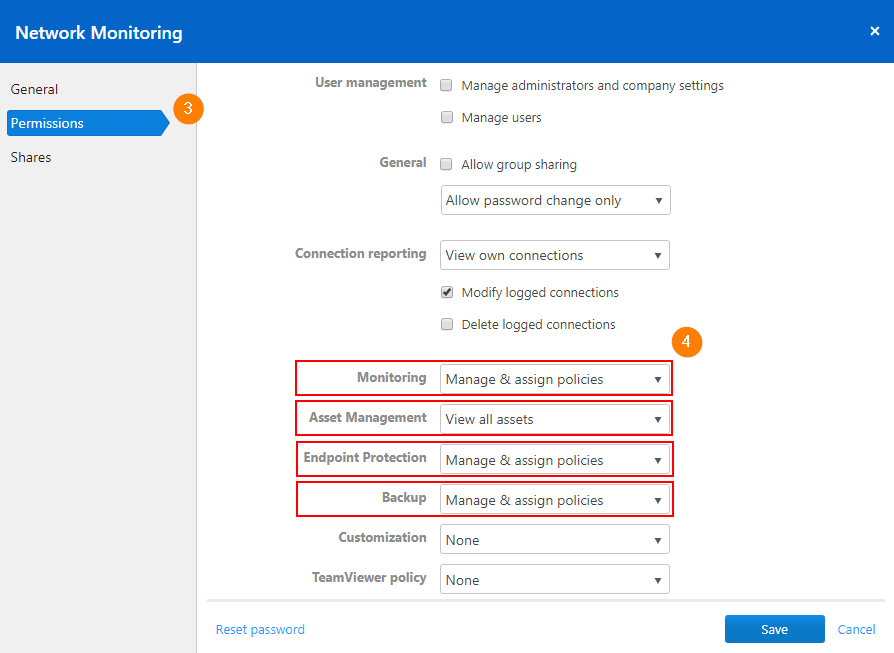Image resolution: width=894 pixels, height=653 pixels.
Task: Enable Manage administrators and company settings
Action: point(446,85)
